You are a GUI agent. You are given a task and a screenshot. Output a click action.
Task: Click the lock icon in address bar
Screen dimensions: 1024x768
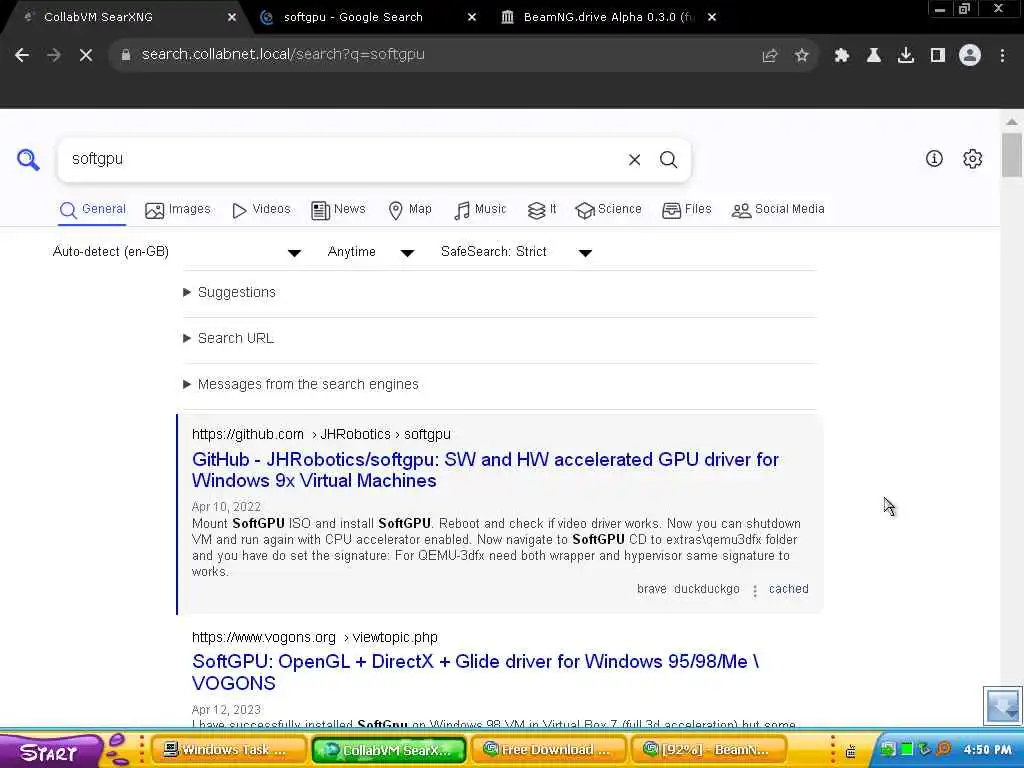(126, 55)
